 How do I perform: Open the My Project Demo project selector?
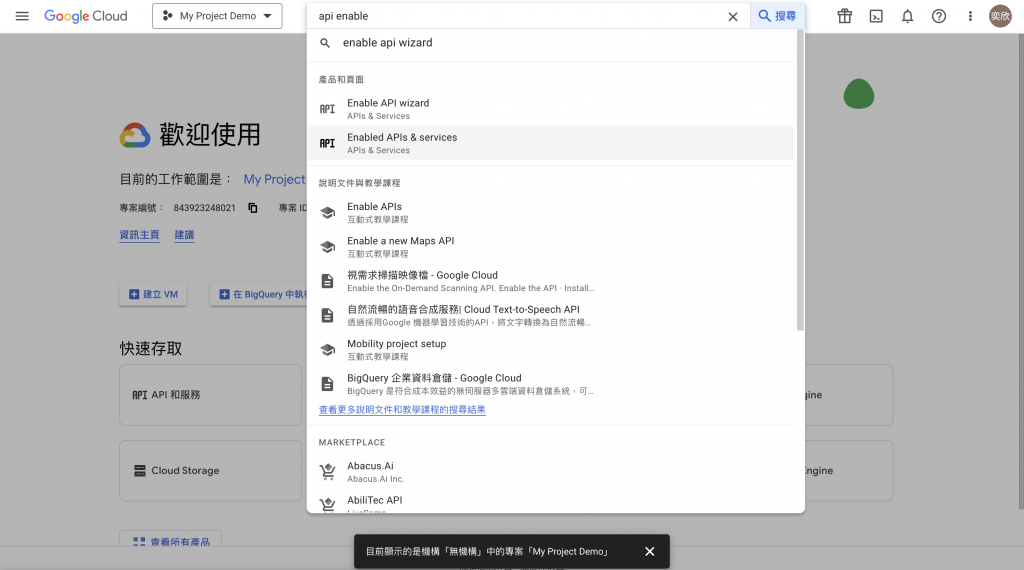pos(217,16)
